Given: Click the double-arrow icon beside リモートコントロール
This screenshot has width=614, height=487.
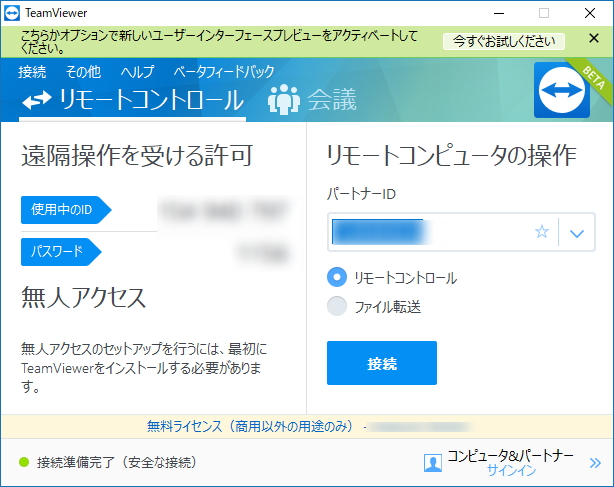Looking at the screenshot, I should pos(37,100).
